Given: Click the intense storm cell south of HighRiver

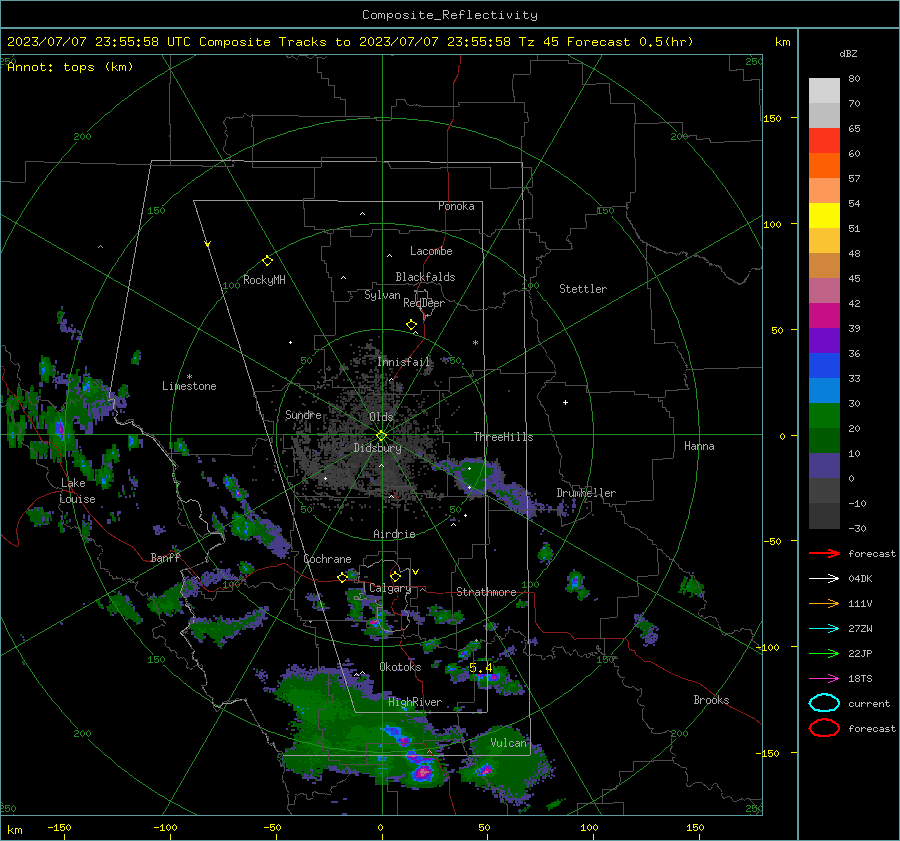Looking at the screenshot, I should pyautogui.click(x=423, y=772).
